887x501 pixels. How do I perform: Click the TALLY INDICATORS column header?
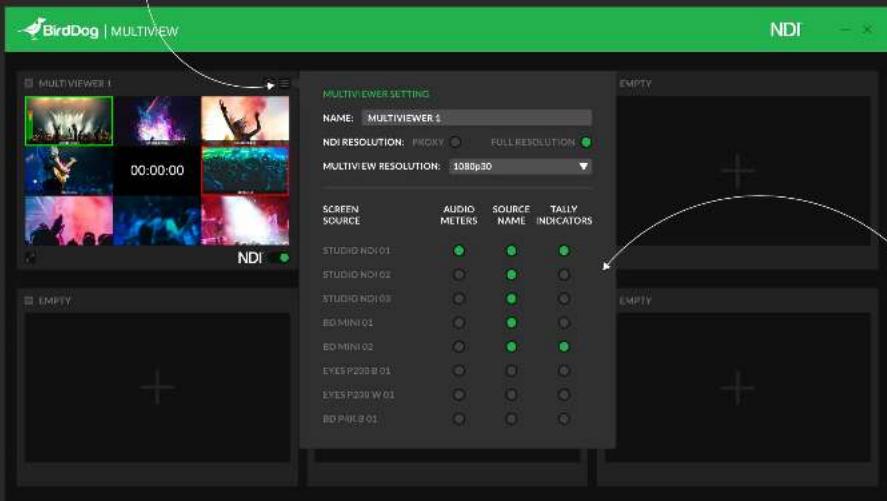click(x=564, y=215)
